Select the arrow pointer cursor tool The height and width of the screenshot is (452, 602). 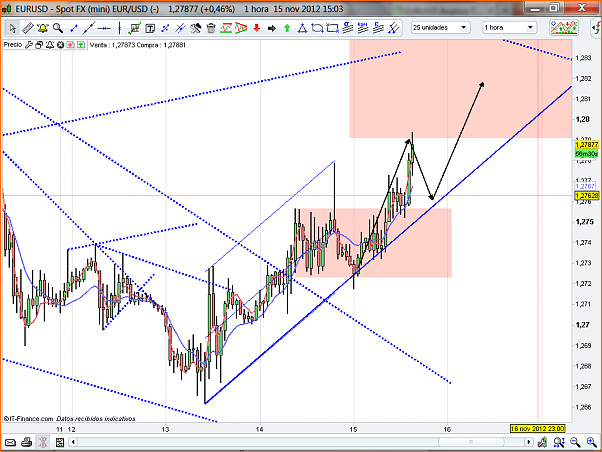pyautogui.click(x=12, y=28)
